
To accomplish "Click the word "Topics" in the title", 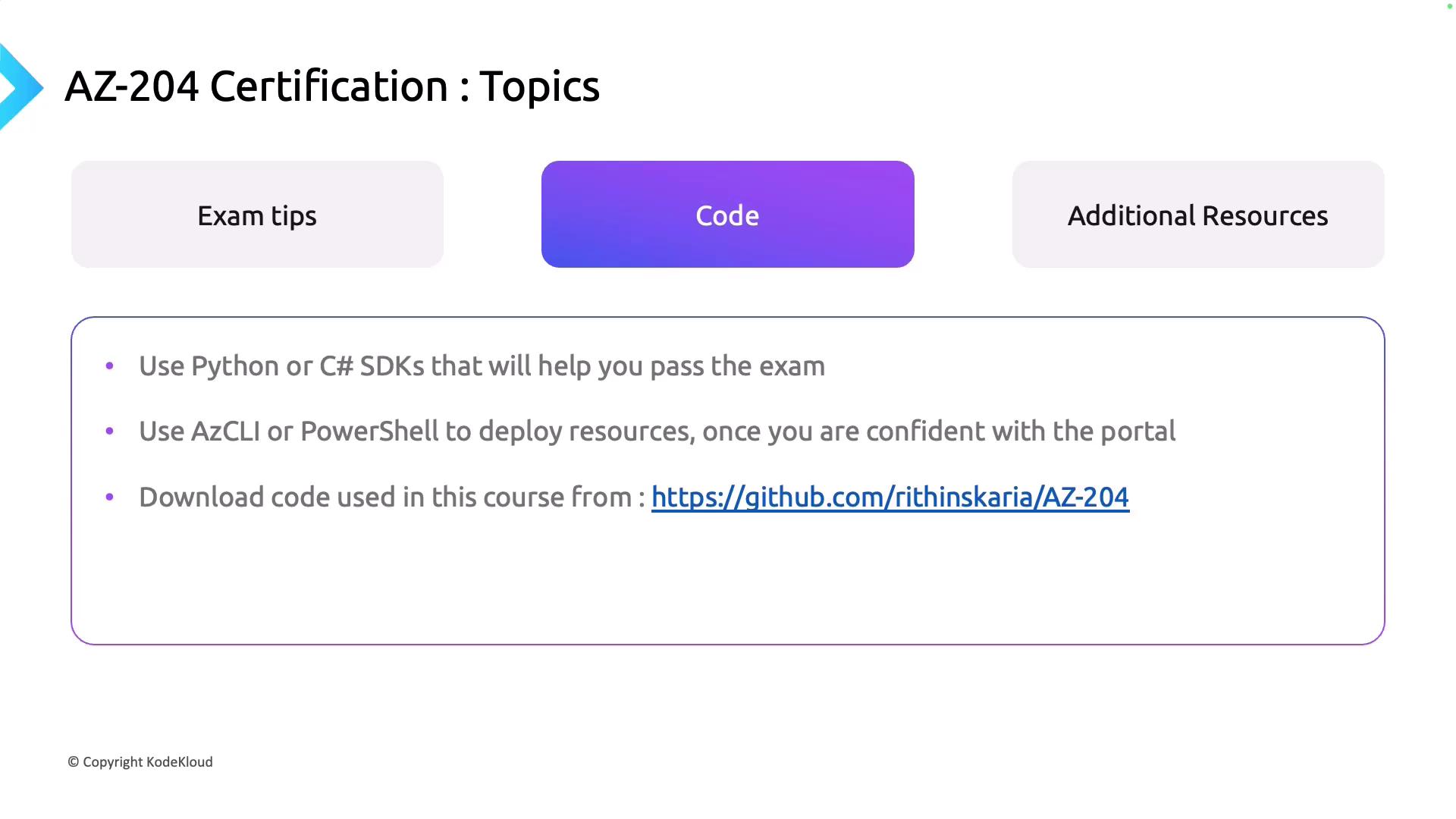I will (x=539, y=86).
